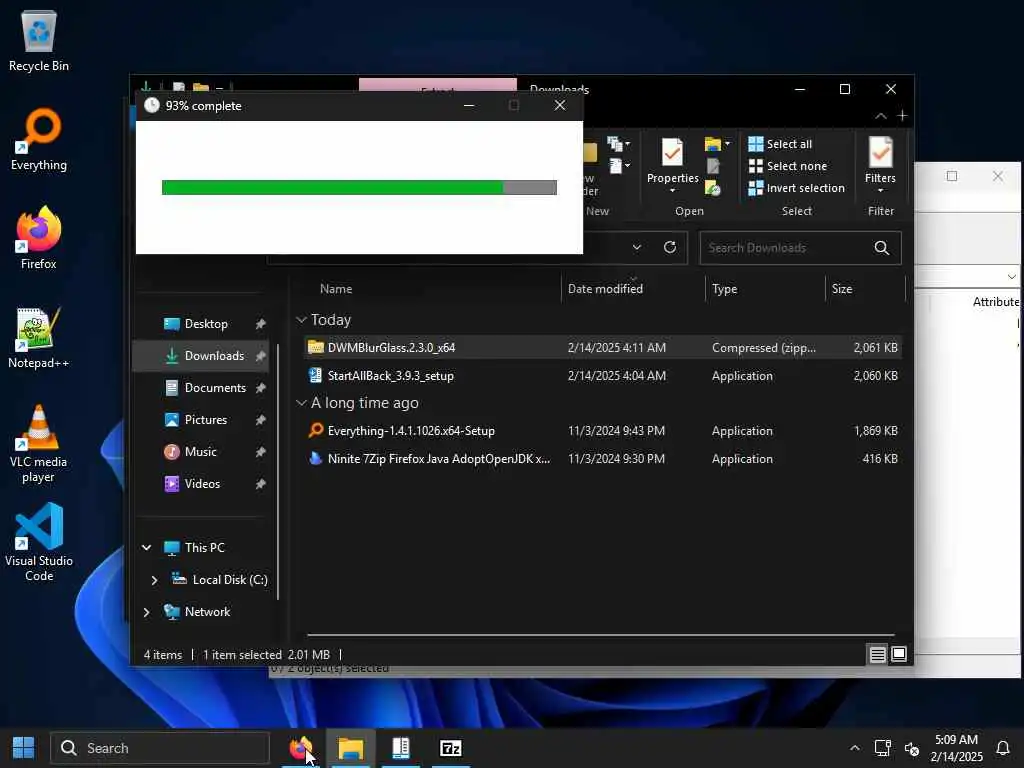Image resolution: width=1024 pixels, height=768 pixels.
Task: Click the Open folder icon in the ribbon
Action: point(712,144)
